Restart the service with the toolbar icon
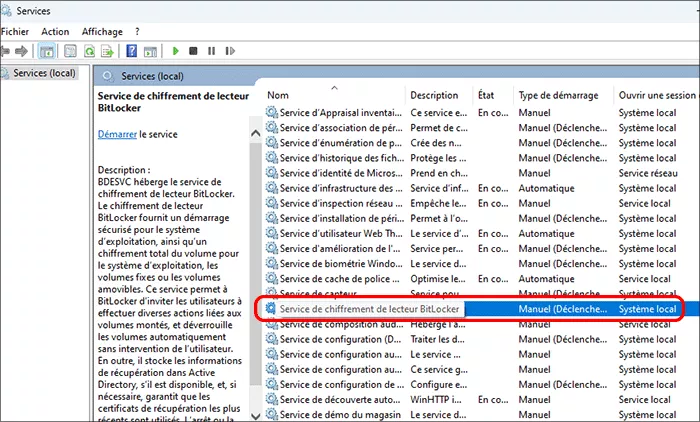Image resolution: width=700 pixels, height=422 pixels. pos(230,51)
